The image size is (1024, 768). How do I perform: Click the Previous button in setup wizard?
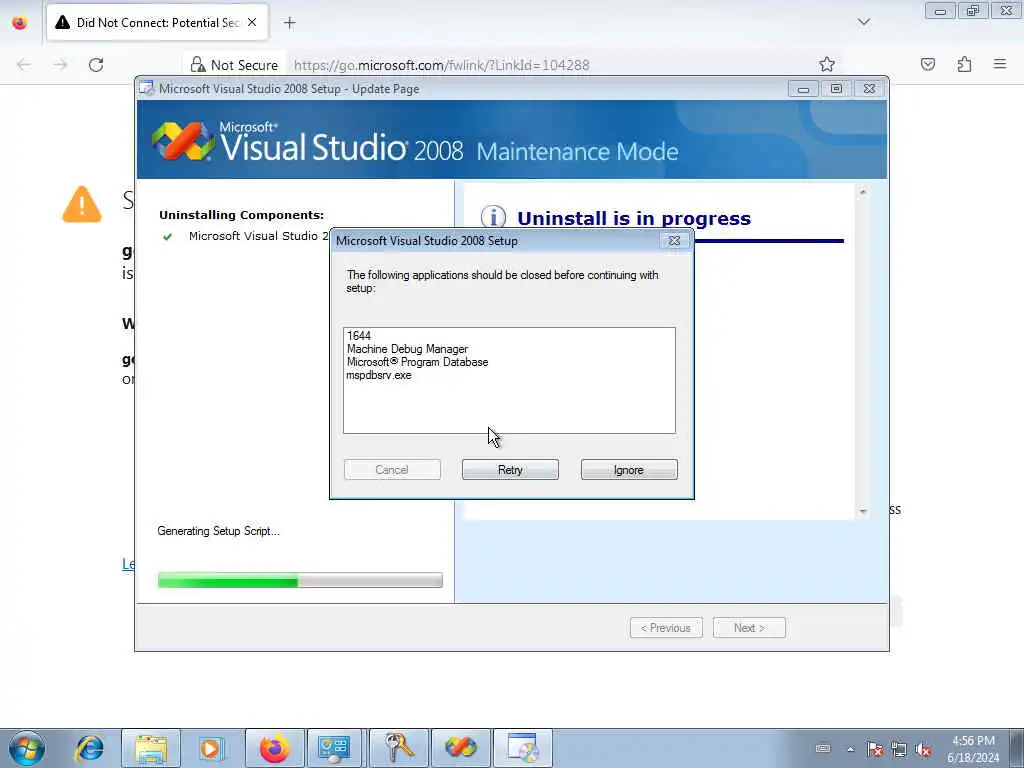[666, 628]
